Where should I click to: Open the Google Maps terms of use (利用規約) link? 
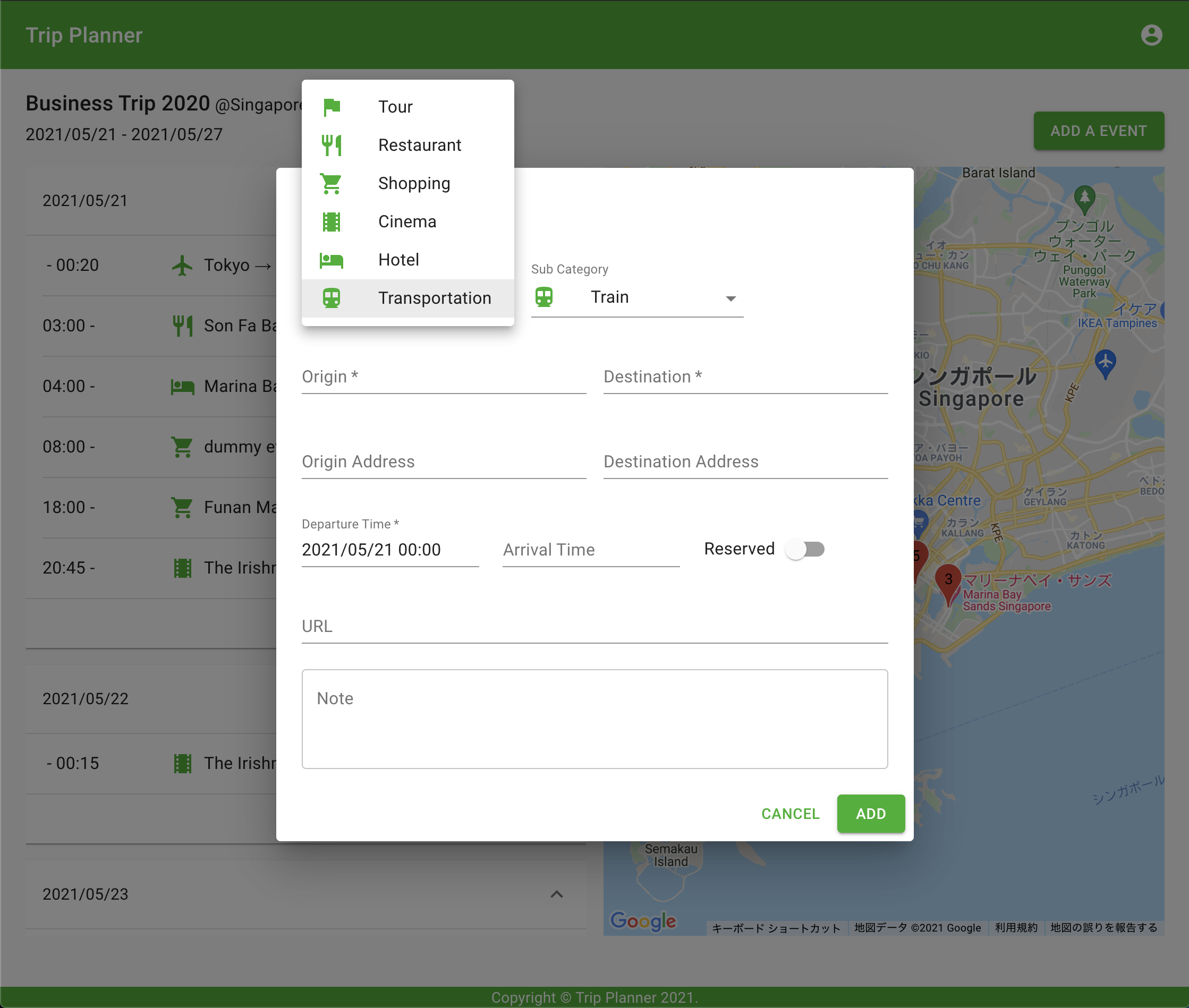pos(1016,928)
